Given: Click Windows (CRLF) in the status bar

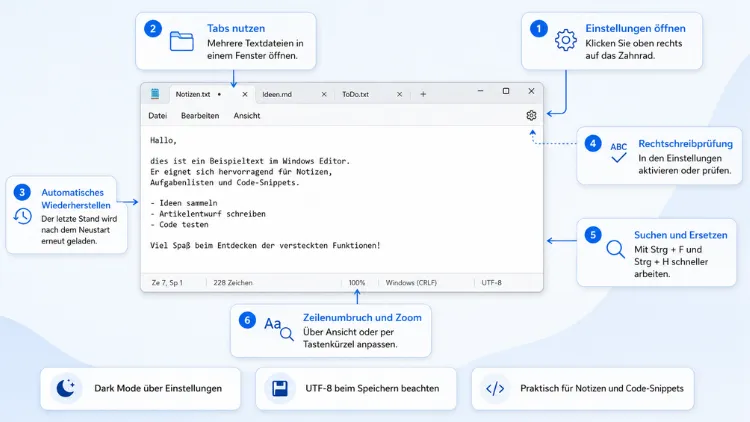Looking at the screenshot, I should point(411,283).
